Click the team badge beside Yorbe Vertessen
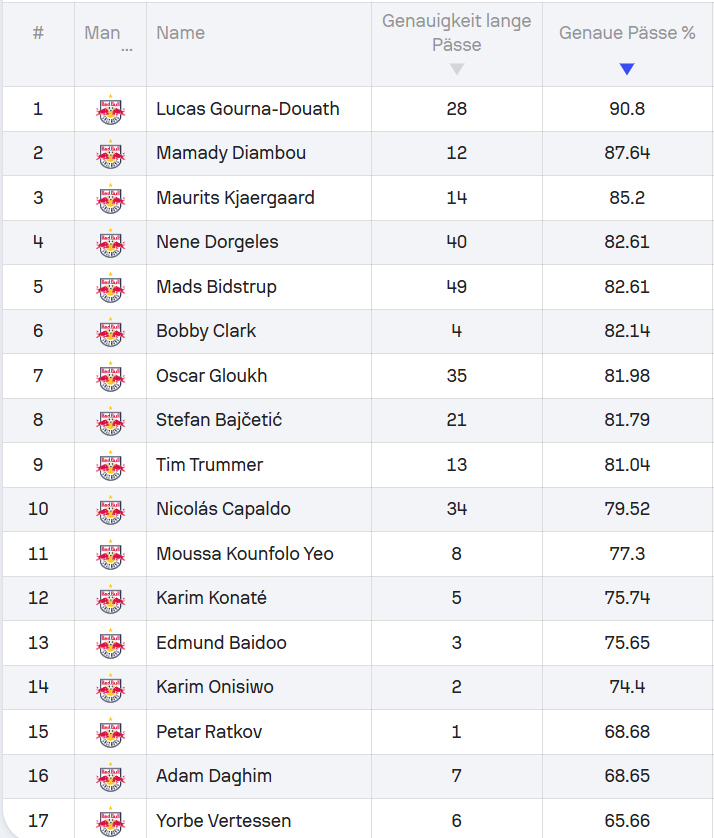This screenshot has height=838, width=714. point(110,822)
